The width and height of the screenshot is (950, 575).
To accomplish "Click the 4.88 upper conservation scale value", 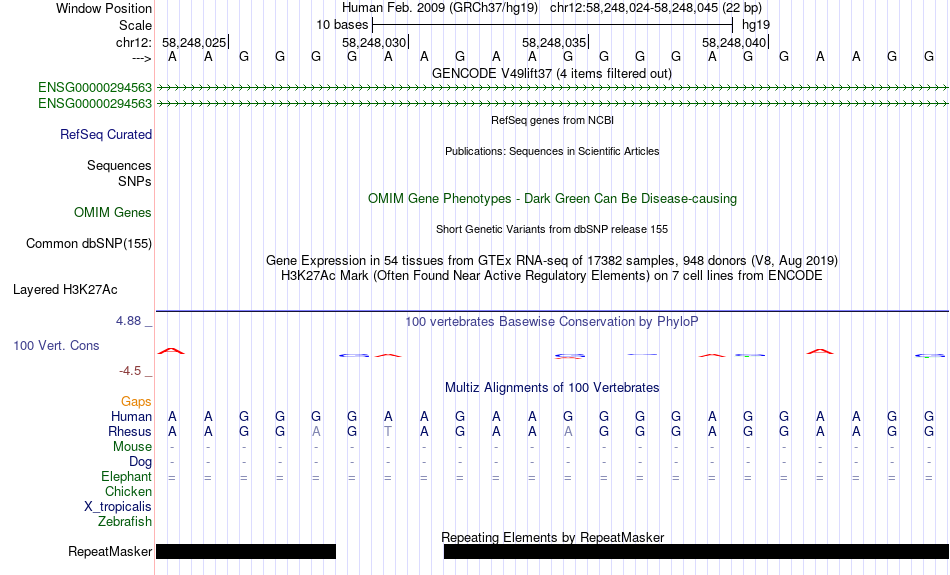I will pos(128,321).
